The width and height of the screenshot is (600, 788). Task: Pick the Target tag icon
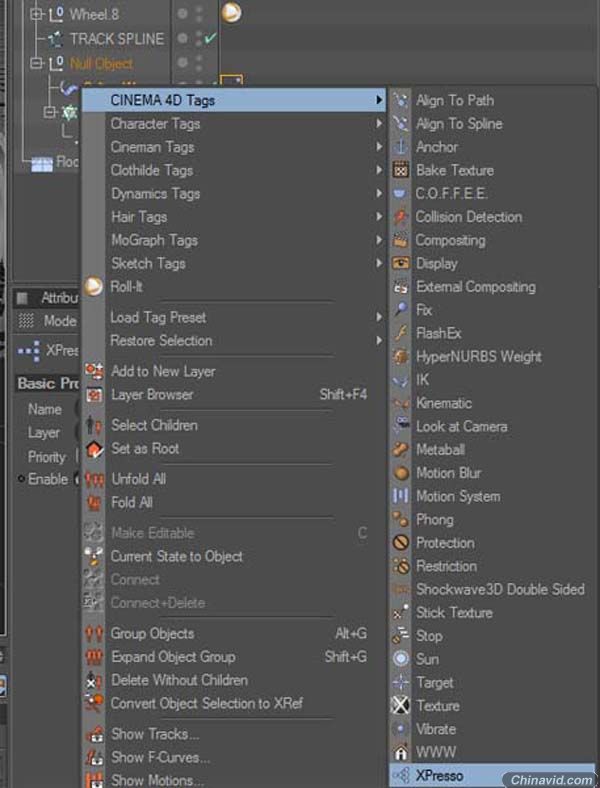tap(401, 682)
